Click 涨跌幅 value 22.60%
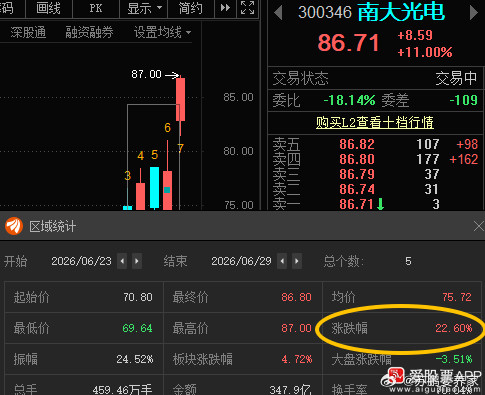 click(x=454, y=328)
